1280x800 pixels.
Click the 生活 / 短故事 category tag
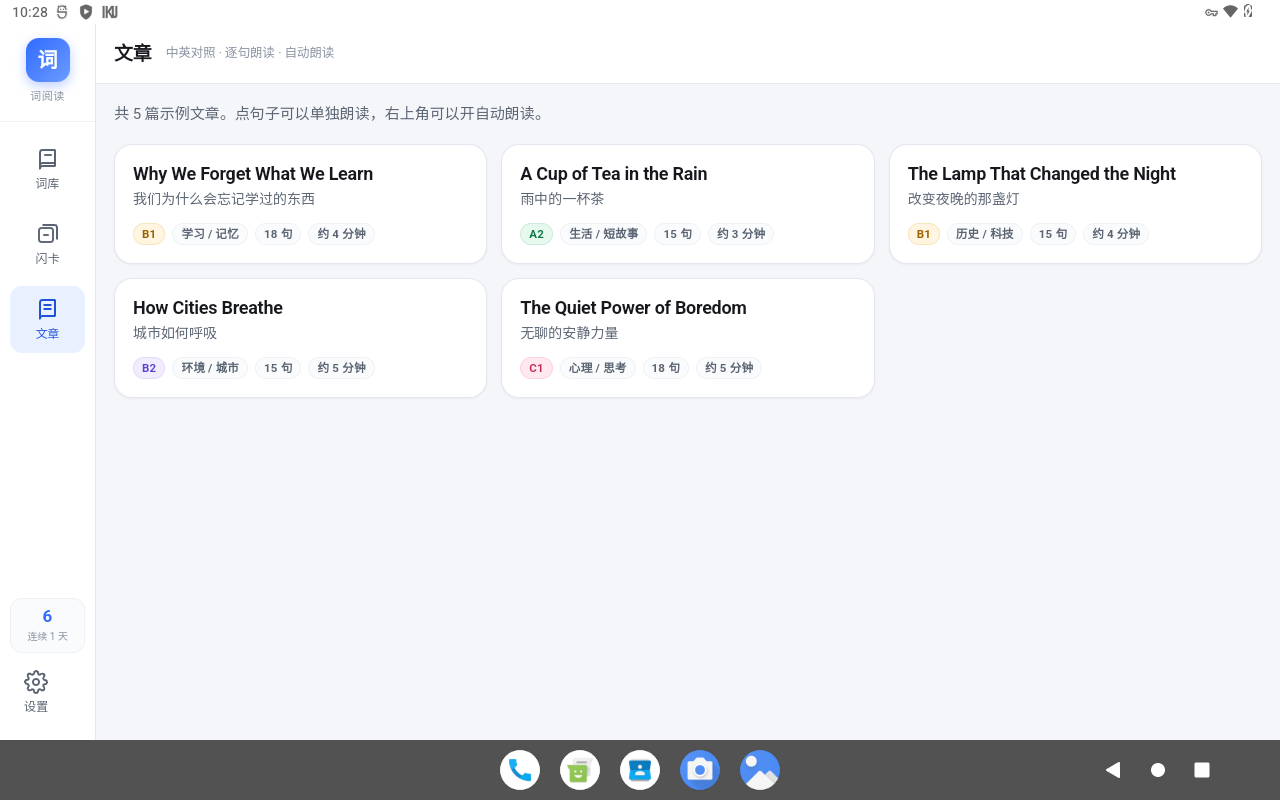[604, 234]
